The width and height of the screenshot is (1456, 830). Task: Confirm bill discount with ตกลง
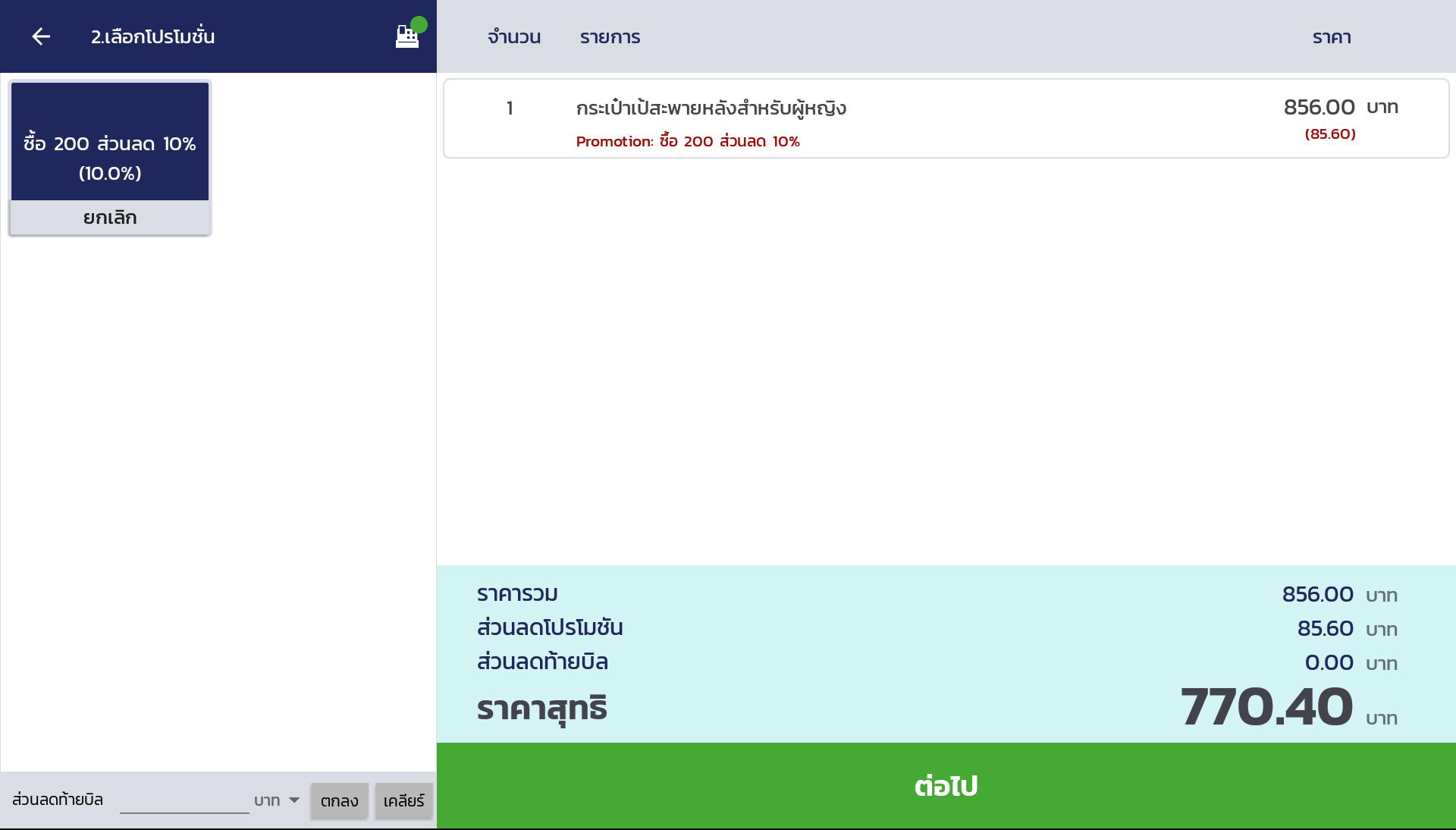[x=339, y=801]
